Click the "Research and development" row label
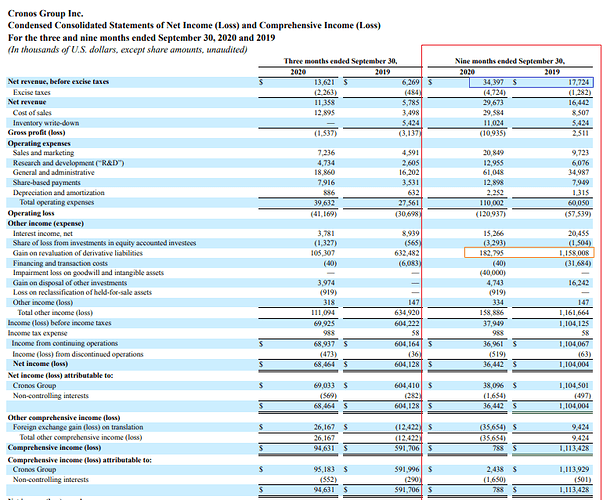This screenshot has height=500, width=603. tap(68, 163)
